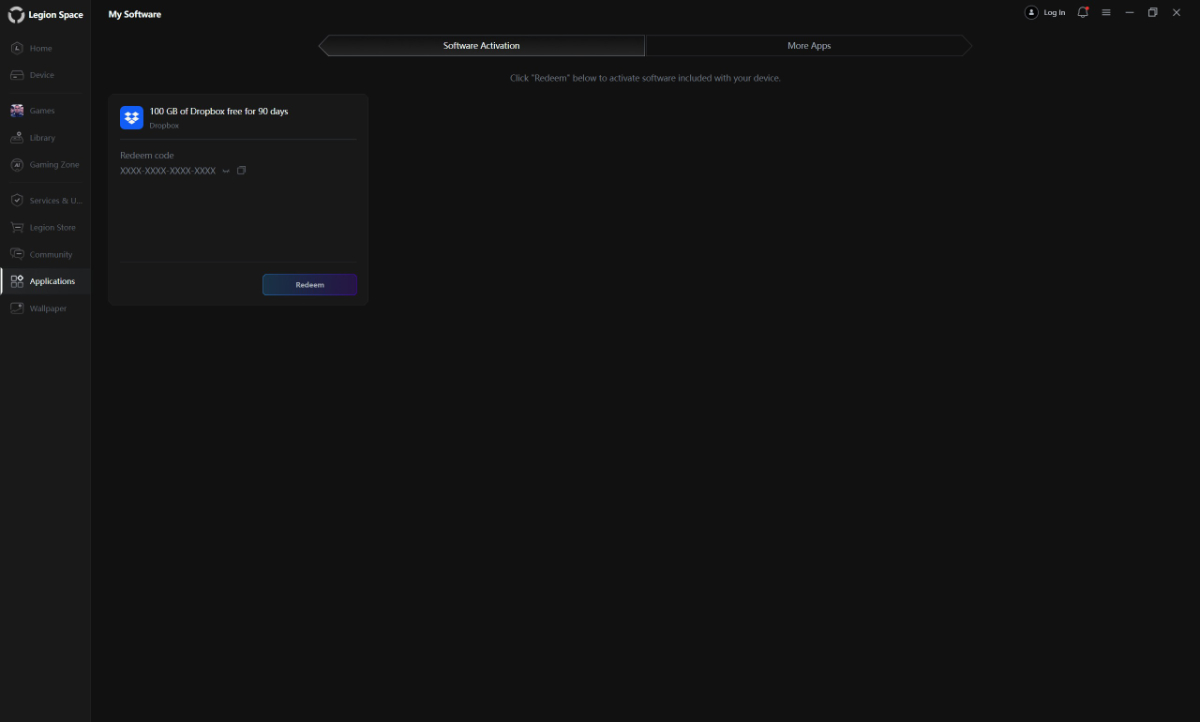
Task: Visit the Legion Store
Action: [48, 227]
